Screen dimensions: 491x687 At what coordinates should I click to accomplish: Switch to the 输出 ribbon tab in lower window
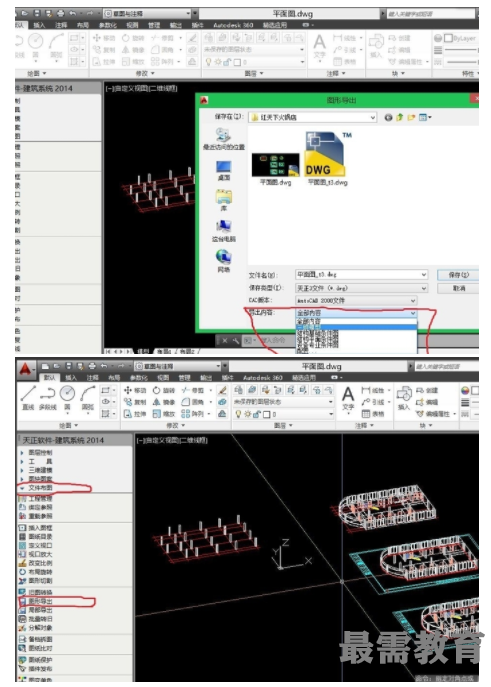(x=206, y=378)
